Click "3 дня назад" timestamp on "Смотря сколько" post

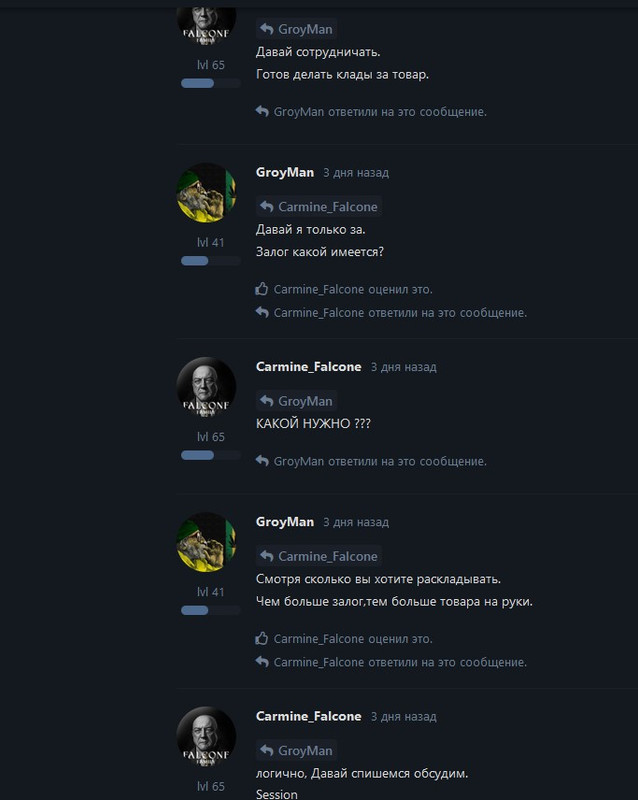click(x=356, y=522)
